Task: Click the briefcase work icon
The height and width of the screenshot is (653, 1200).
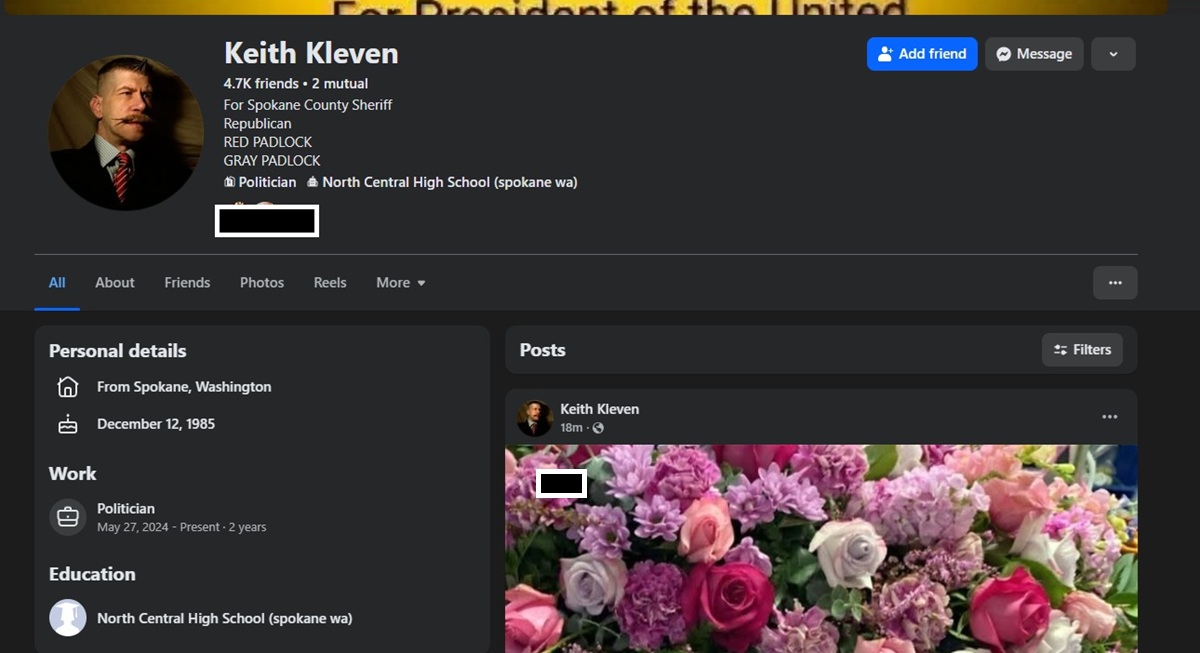Action: [68, 517]
